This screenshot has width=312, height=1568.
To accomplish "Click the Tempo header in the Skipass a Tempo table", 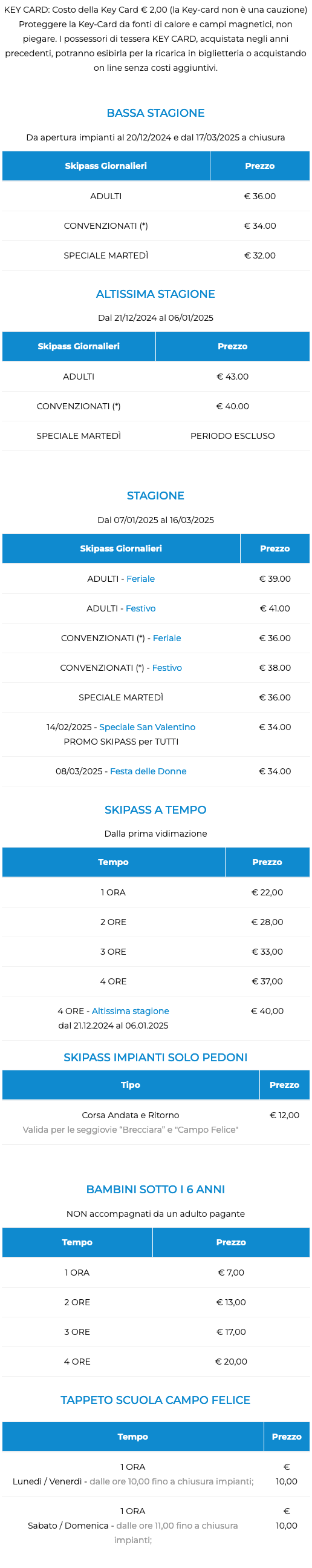I will click(114, 862).
